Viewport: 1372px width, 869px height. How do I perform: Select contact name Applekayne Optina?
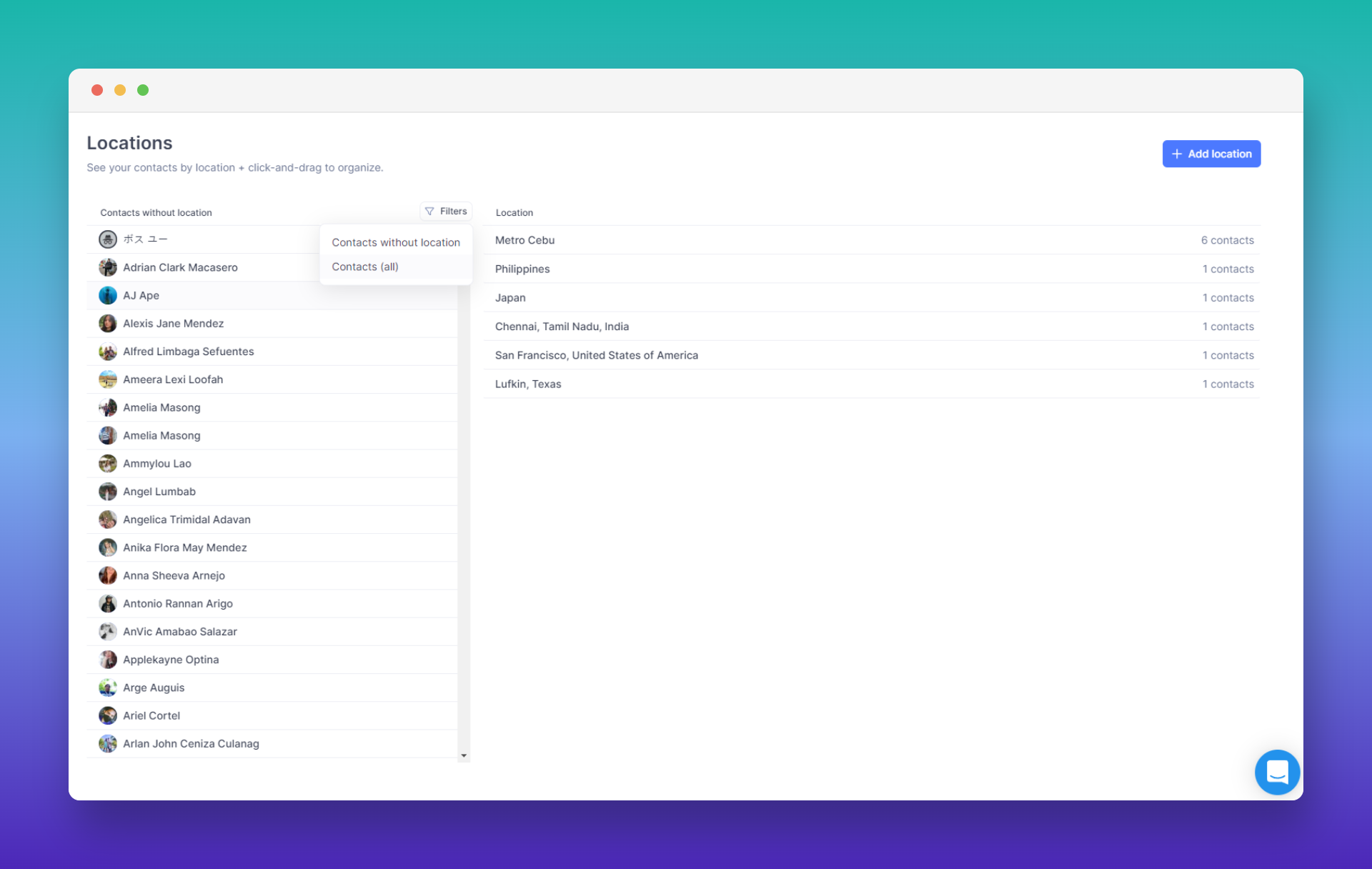pyautogui.click(x=171, y=660)
